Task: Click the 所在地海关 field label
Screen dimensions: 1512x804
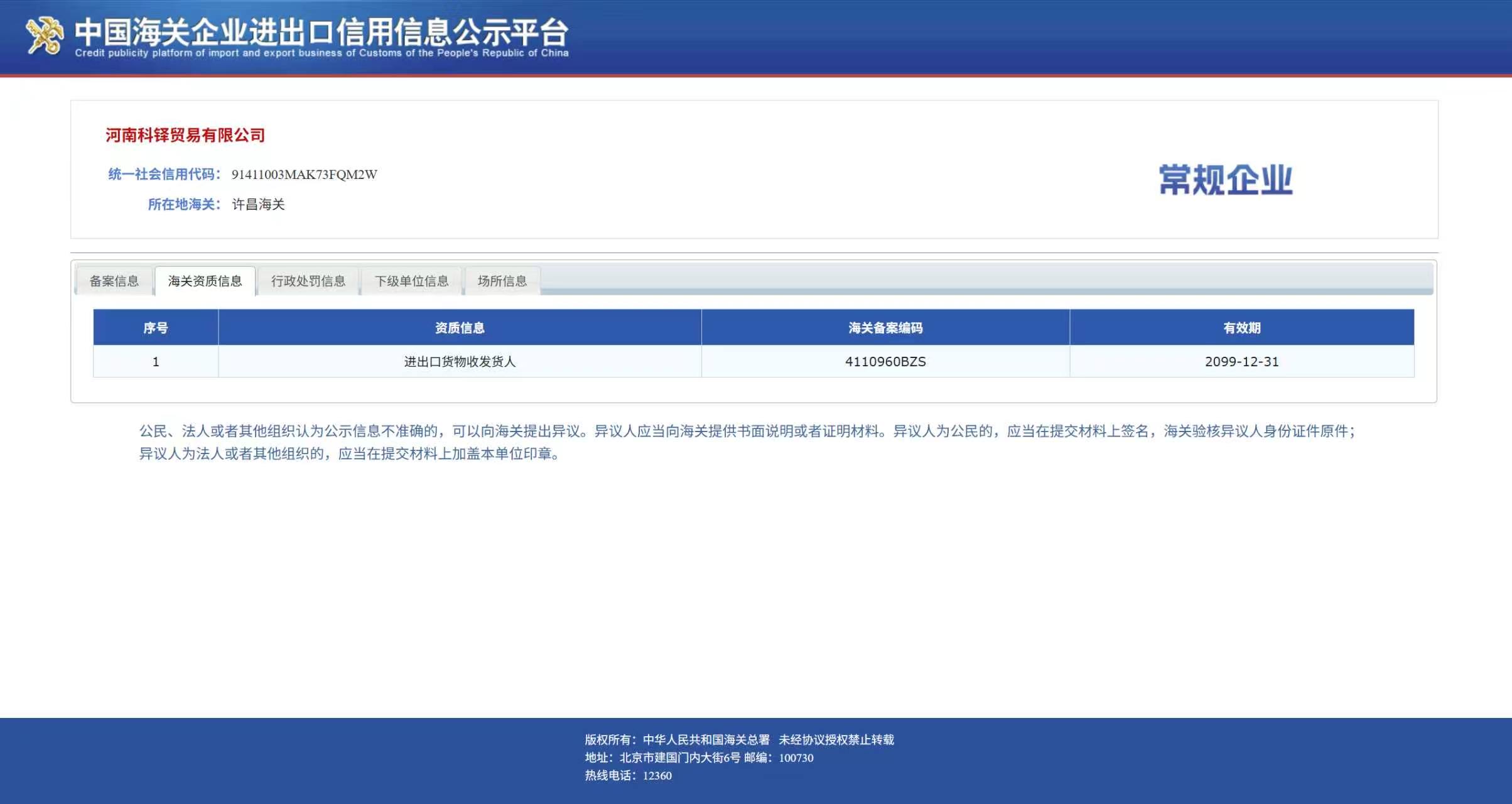Action: coord(185,204)
